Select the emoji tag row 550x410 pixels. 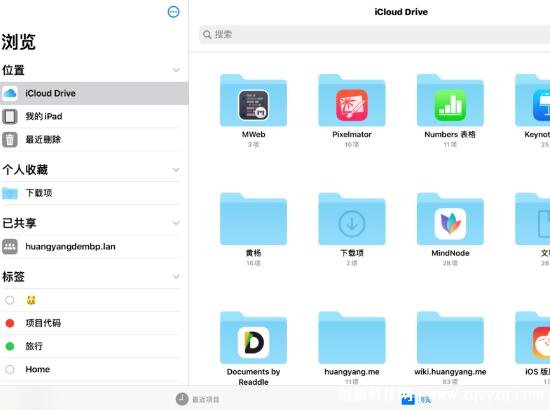[94, 300]
